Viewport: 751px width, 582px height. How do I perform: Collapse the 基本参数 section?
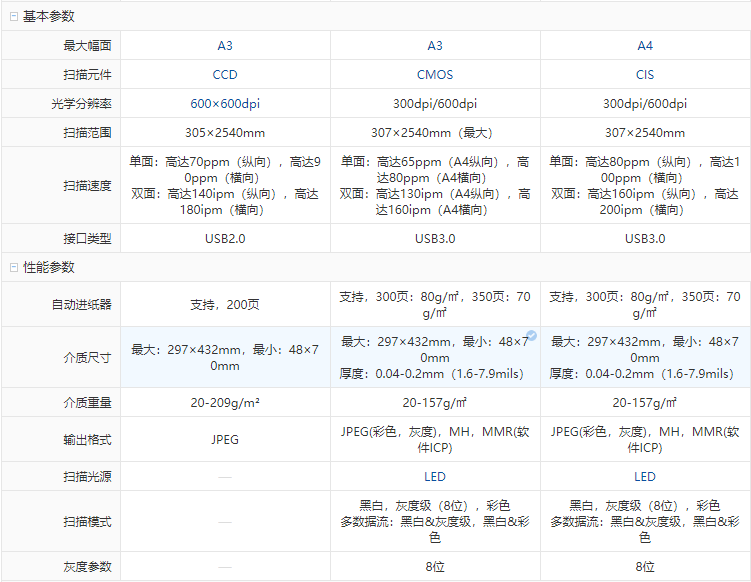14,16
